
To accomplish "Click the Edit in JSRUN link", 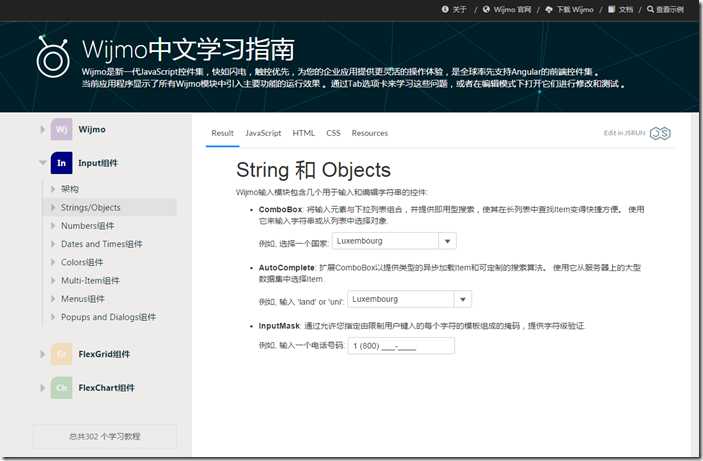I will point(624,133).
